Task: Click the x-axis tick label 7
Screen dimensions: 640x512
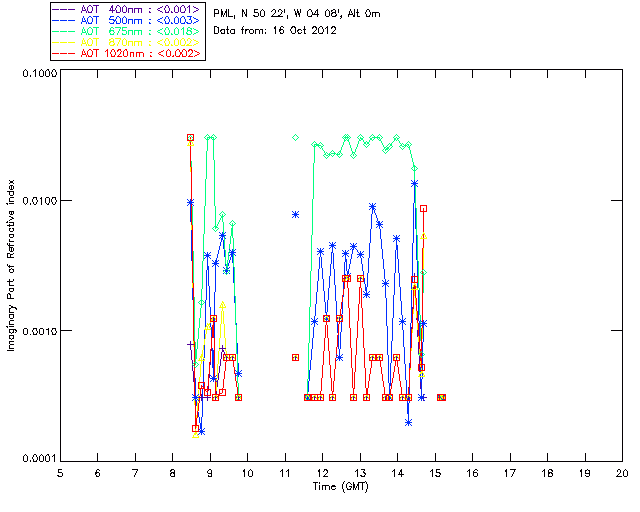Action: click(x=135, y=473)
